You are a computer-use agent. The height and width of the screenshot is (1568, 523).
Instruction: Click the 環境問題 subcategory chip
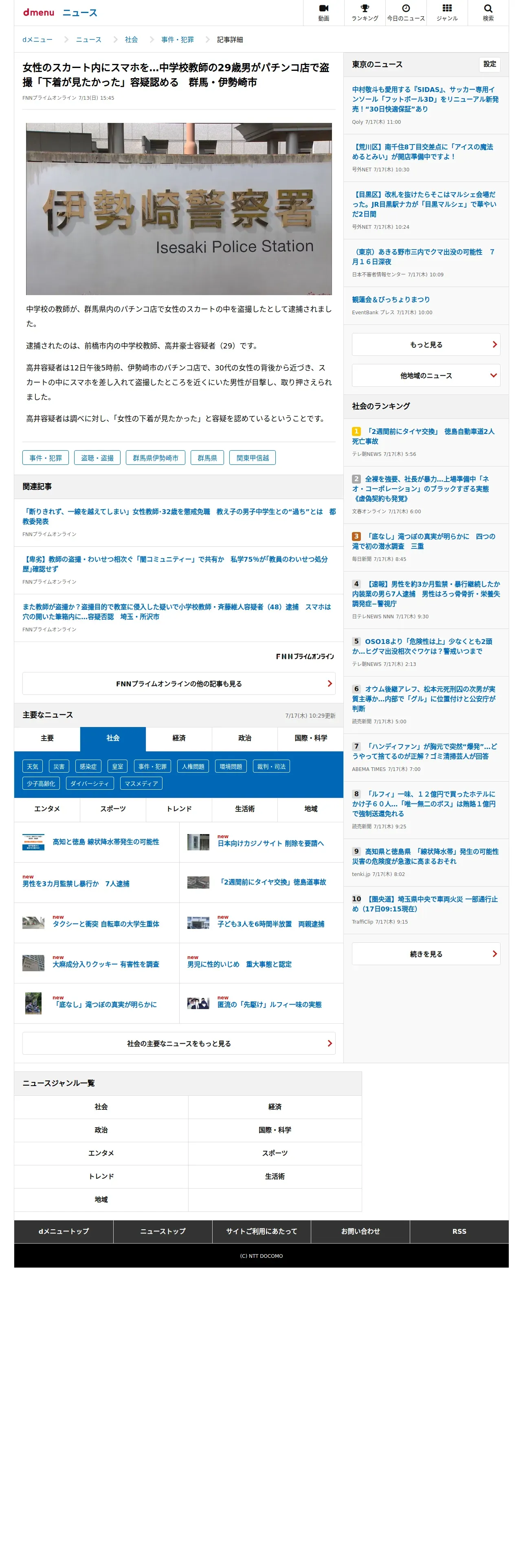point(231,766)
